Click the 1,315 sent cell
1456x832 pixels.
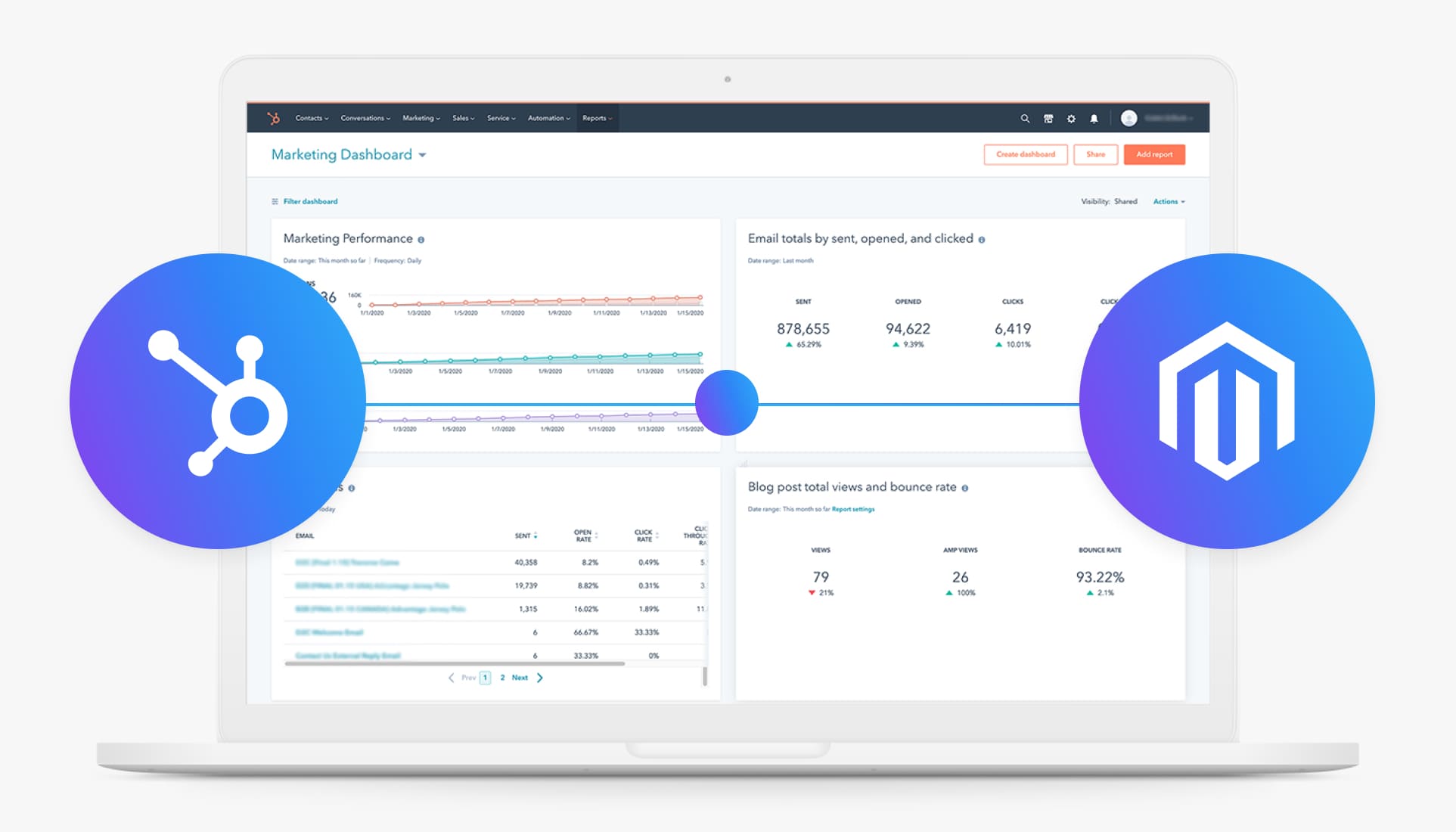[528, 610]
